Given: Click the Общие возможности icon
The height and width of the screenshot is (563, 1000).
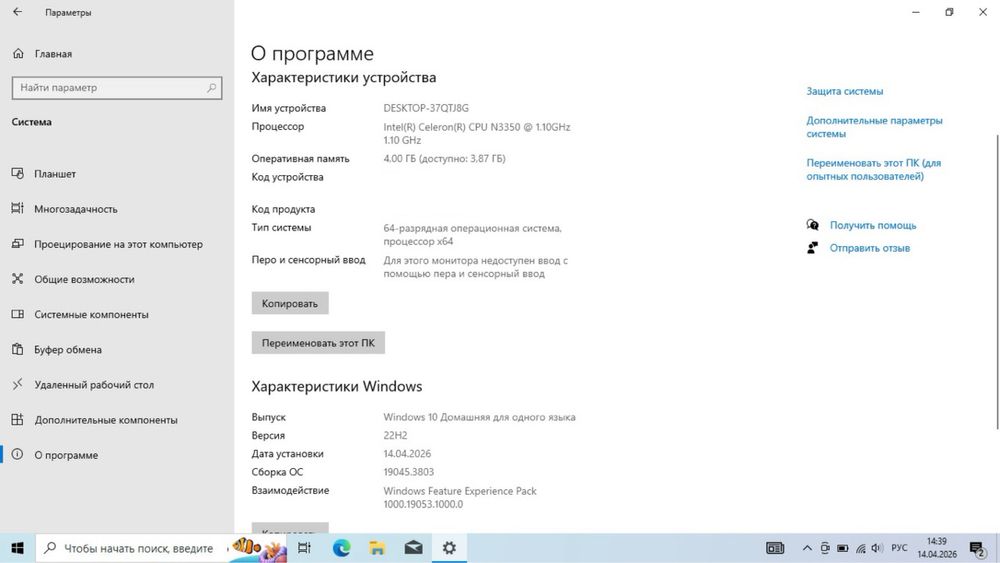Looking at the screenshot, I should tap(18, 279).
